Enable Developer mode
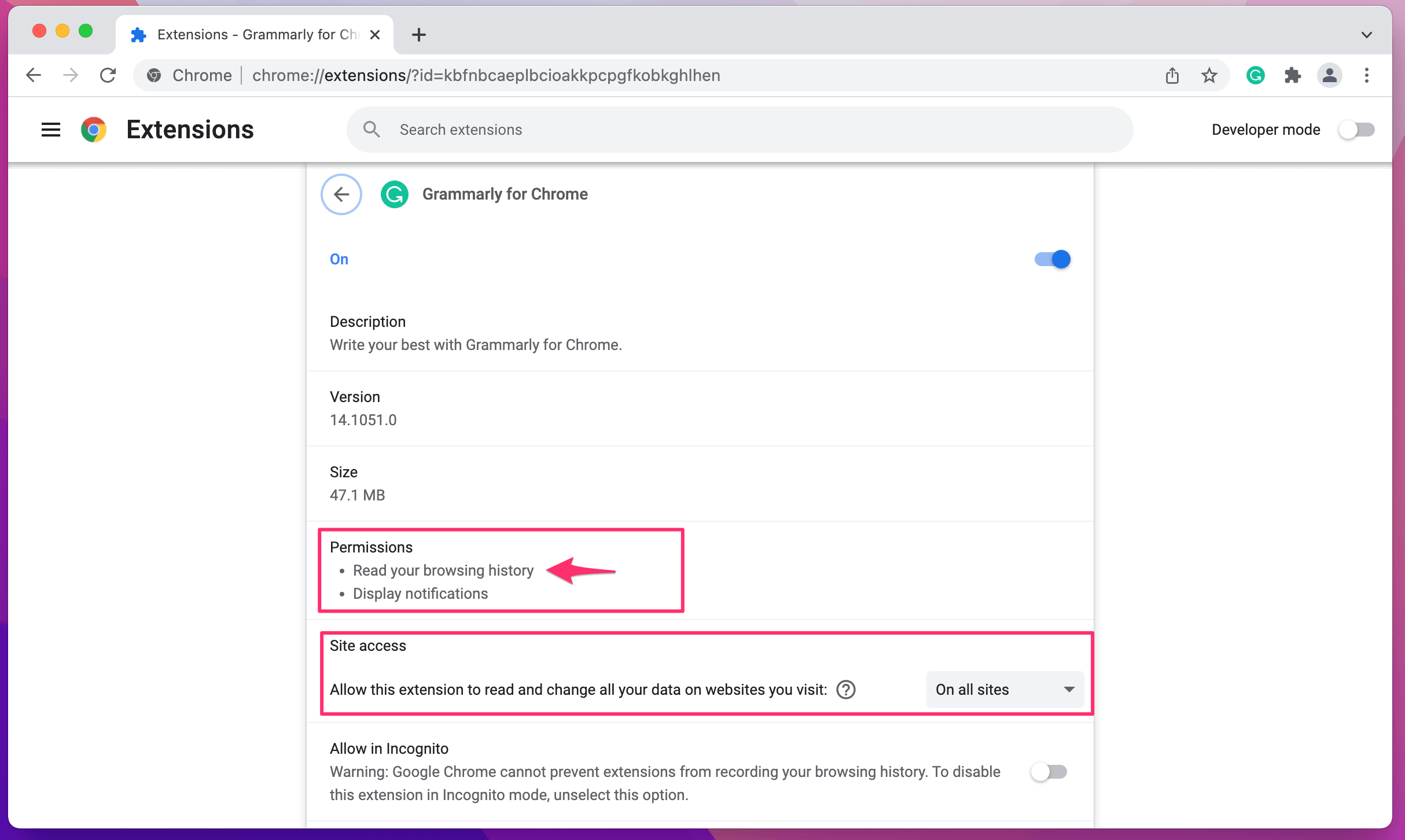Screen dimensions: 1405x840 1356,130
